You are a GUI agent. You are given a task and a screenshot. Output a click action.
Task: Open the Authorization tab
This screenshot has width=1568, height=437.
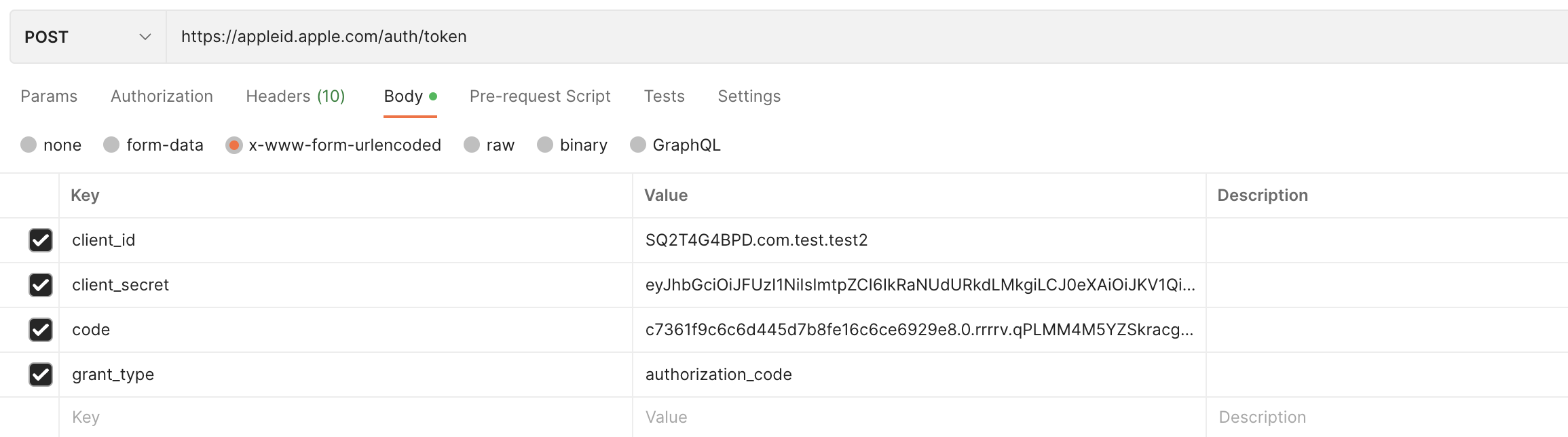pos(162,96)
